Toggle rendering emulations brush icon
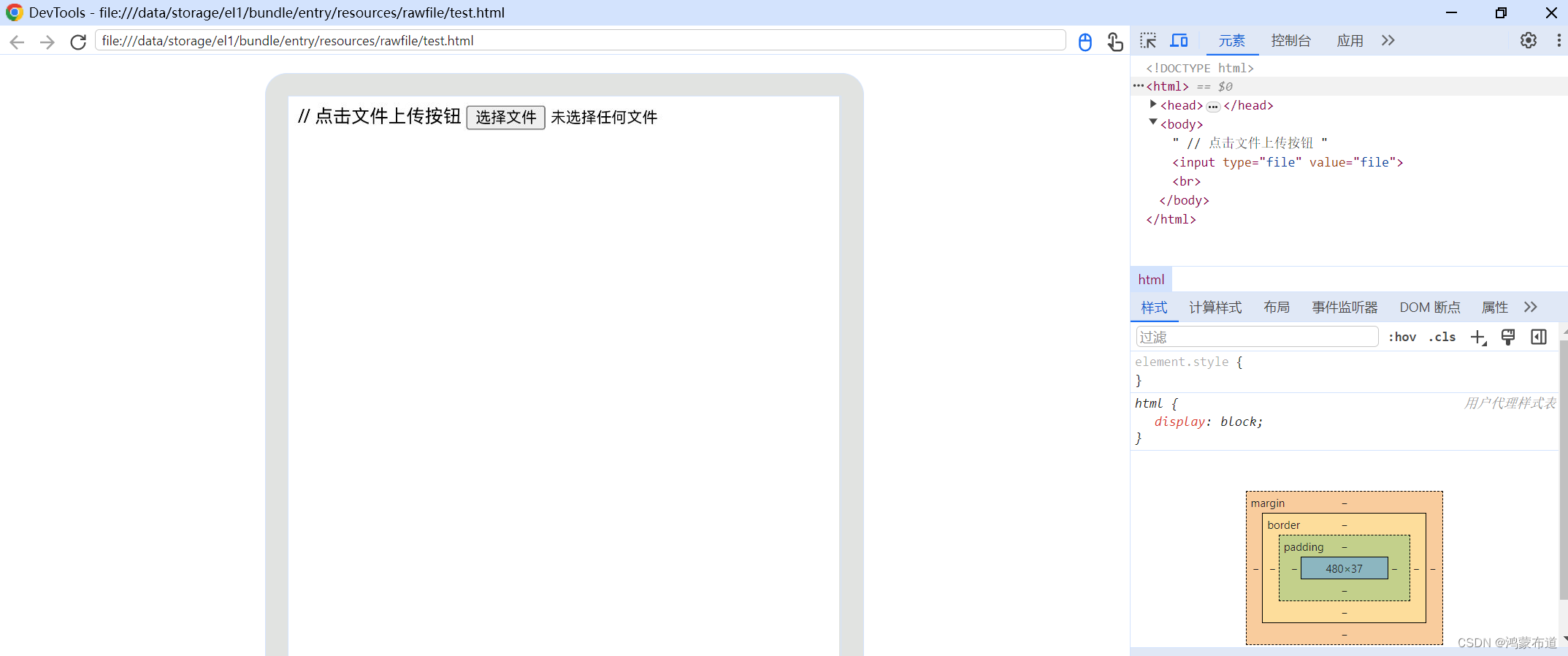 [1508, 337]
